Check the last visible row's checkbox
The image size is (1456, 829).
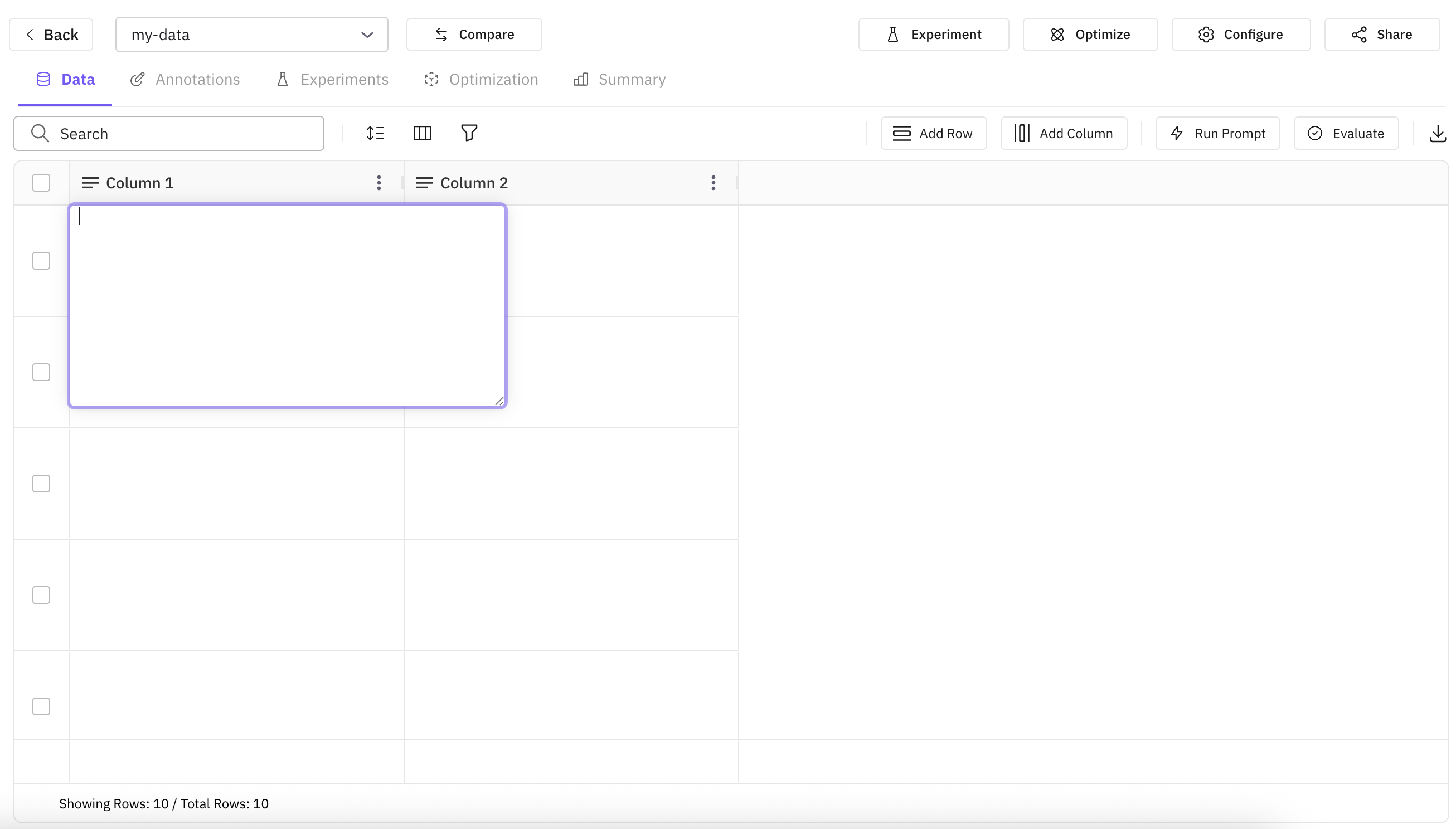coord(41,706)
